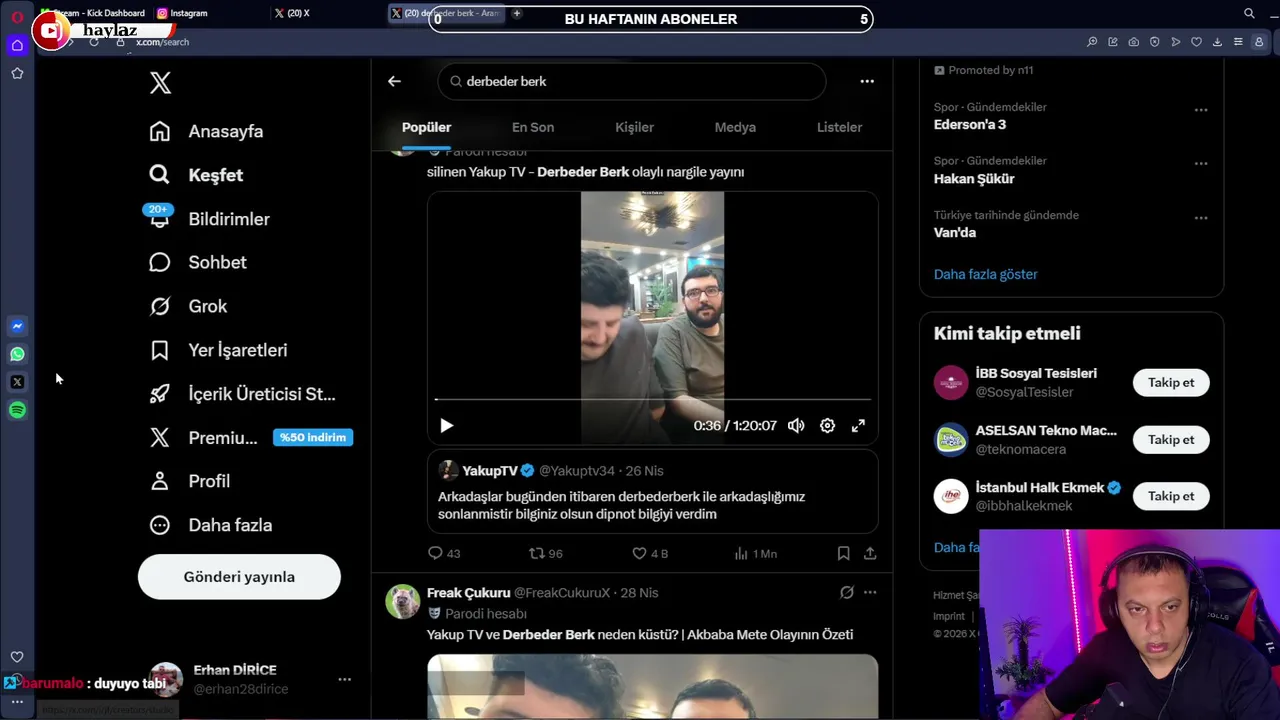Screen dimensions: 1280x720
Task: Switch to Kick Dashboard browser tab
Action: click(93, 13)
